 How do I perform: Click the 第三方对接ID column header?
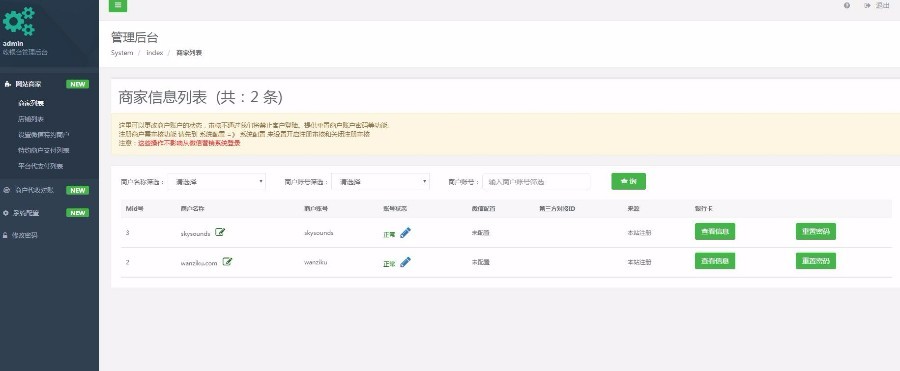557,208
